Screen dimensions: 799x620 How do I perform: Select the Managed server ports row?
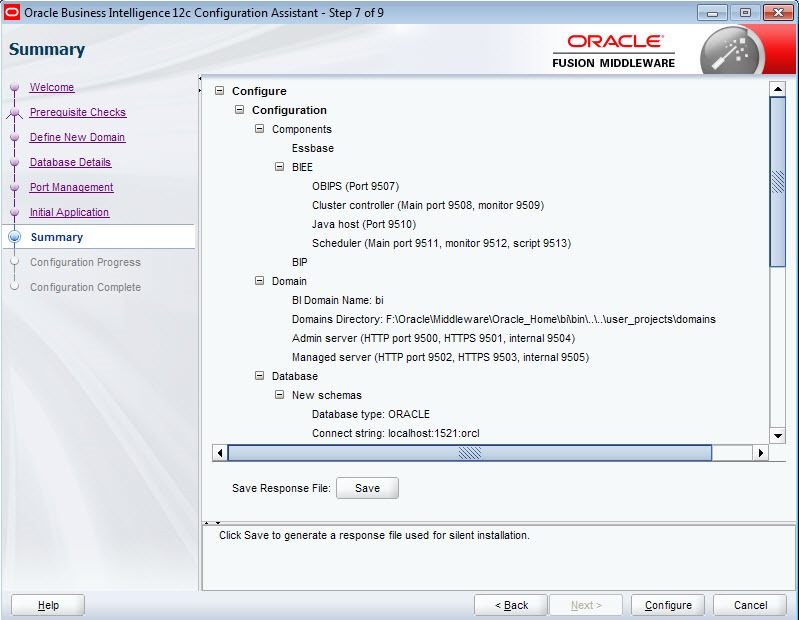click(440, 357)
